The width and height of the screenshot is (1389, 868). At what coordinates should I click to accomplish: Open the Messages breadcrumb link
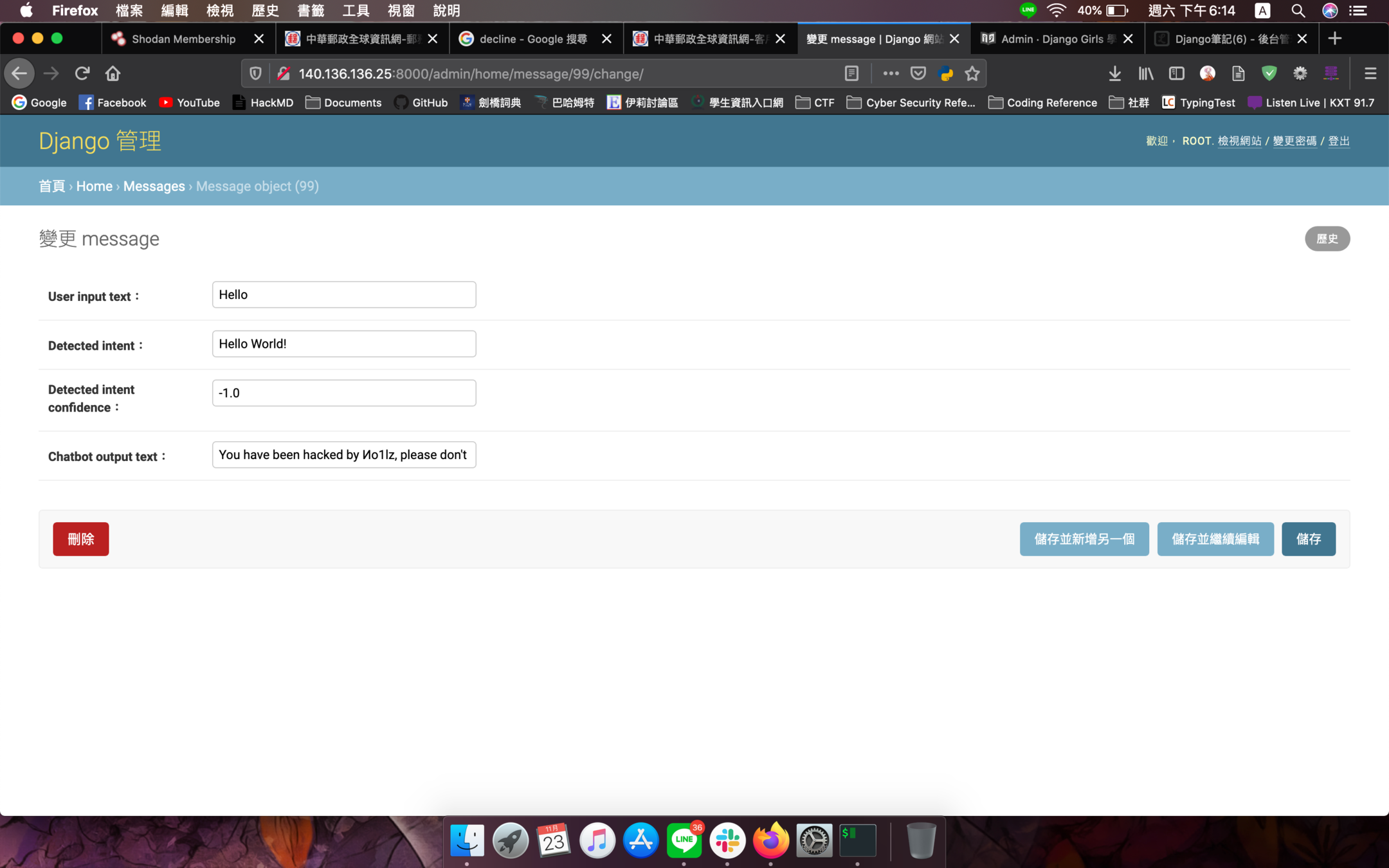click(154, 186)
